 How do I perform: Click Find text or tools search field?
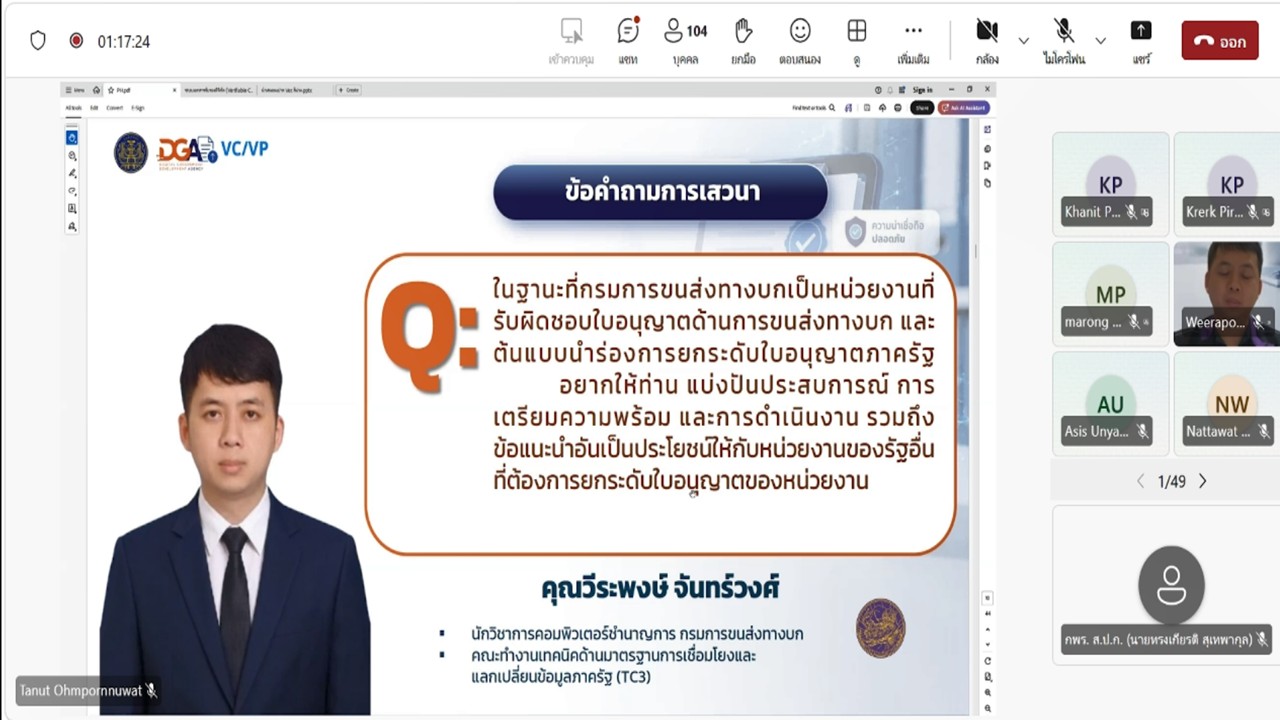[814, 108]
